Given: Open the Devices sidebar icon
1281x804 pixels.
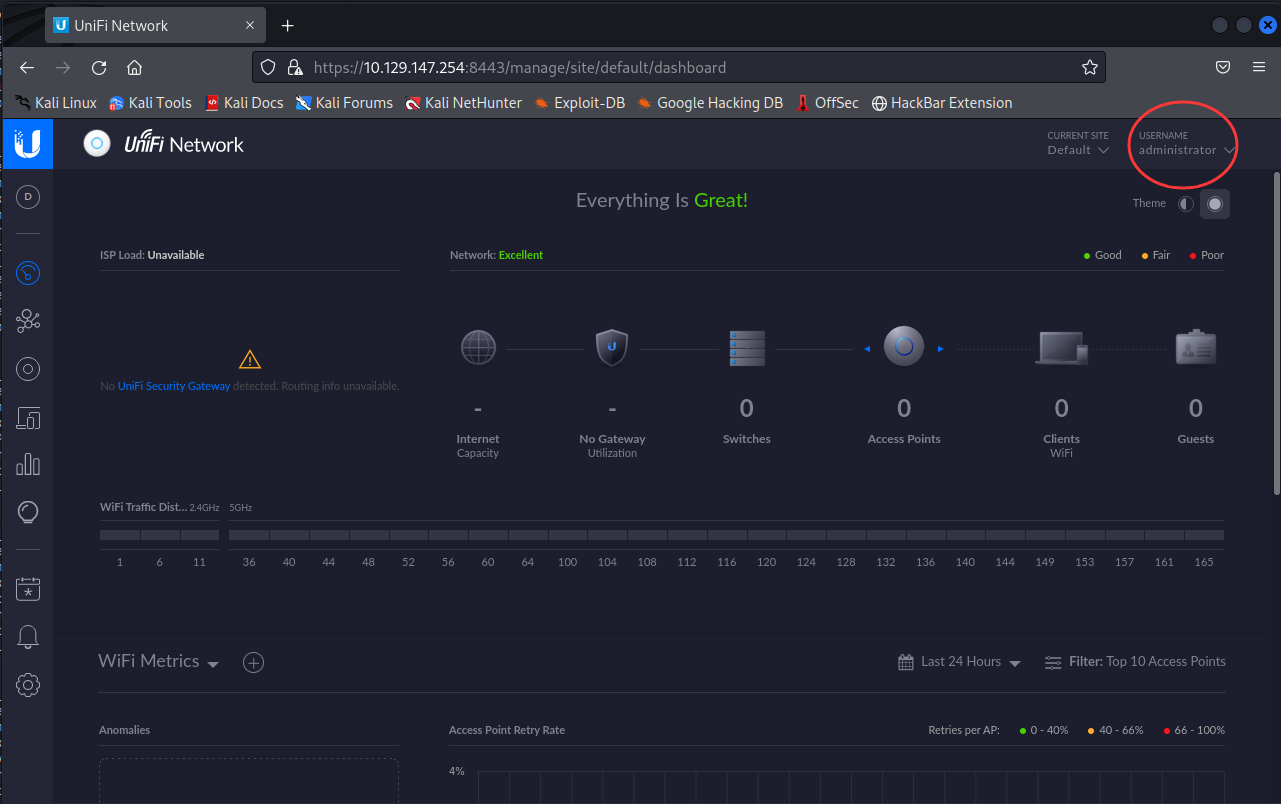Looking at the screenshot, I should point(28,370).
